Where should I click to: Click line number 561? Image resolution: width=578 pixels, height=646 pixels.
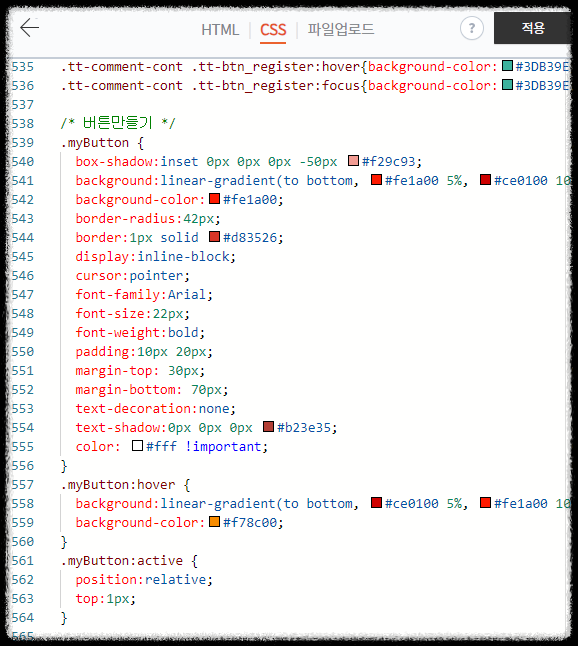23,560
